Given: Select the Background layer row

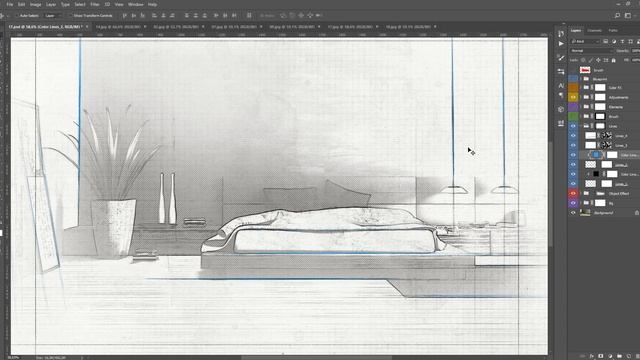Looking at the screenshot, I should click(x=609, y=213).
